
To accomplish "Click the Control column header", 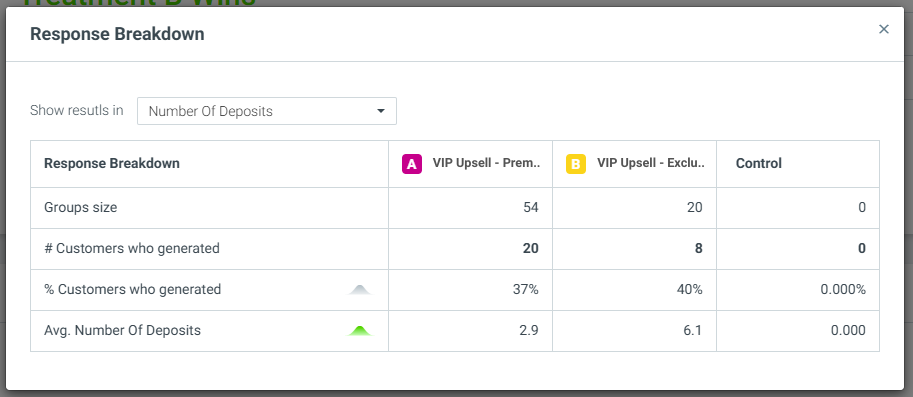I will click(759, 164).
